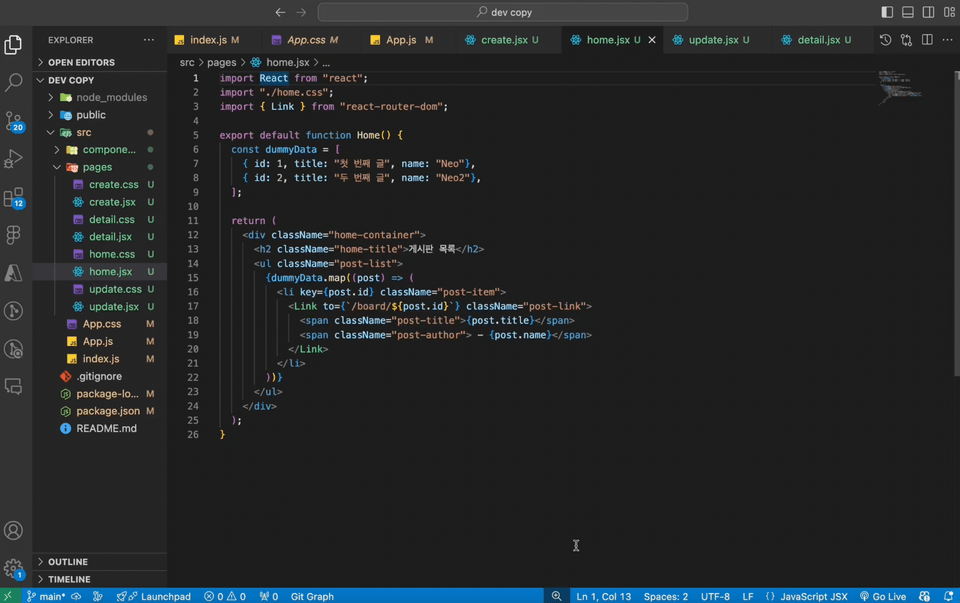Expand the Timeline section

pyautogui.click(x=100, y=579)
